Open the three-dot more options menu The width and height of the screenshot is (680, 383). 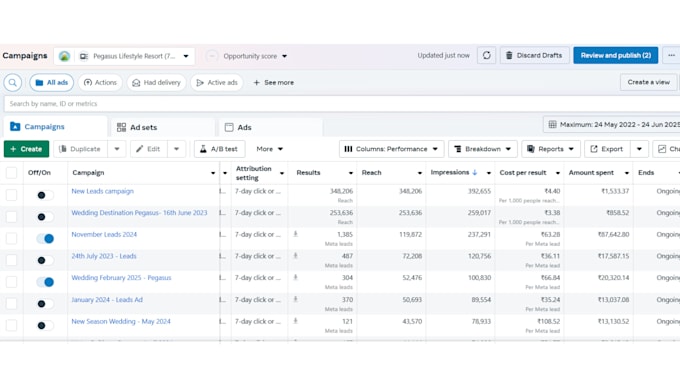[x=671, y=56]
